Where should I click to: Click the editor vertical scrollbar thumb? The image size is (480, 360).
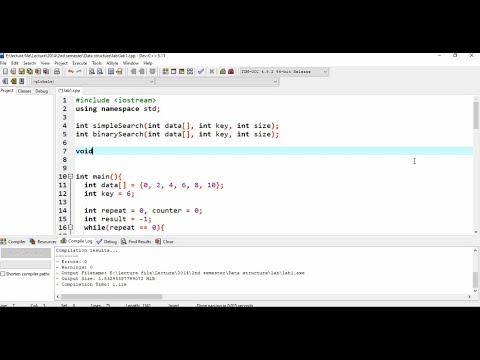click(476, 115)
